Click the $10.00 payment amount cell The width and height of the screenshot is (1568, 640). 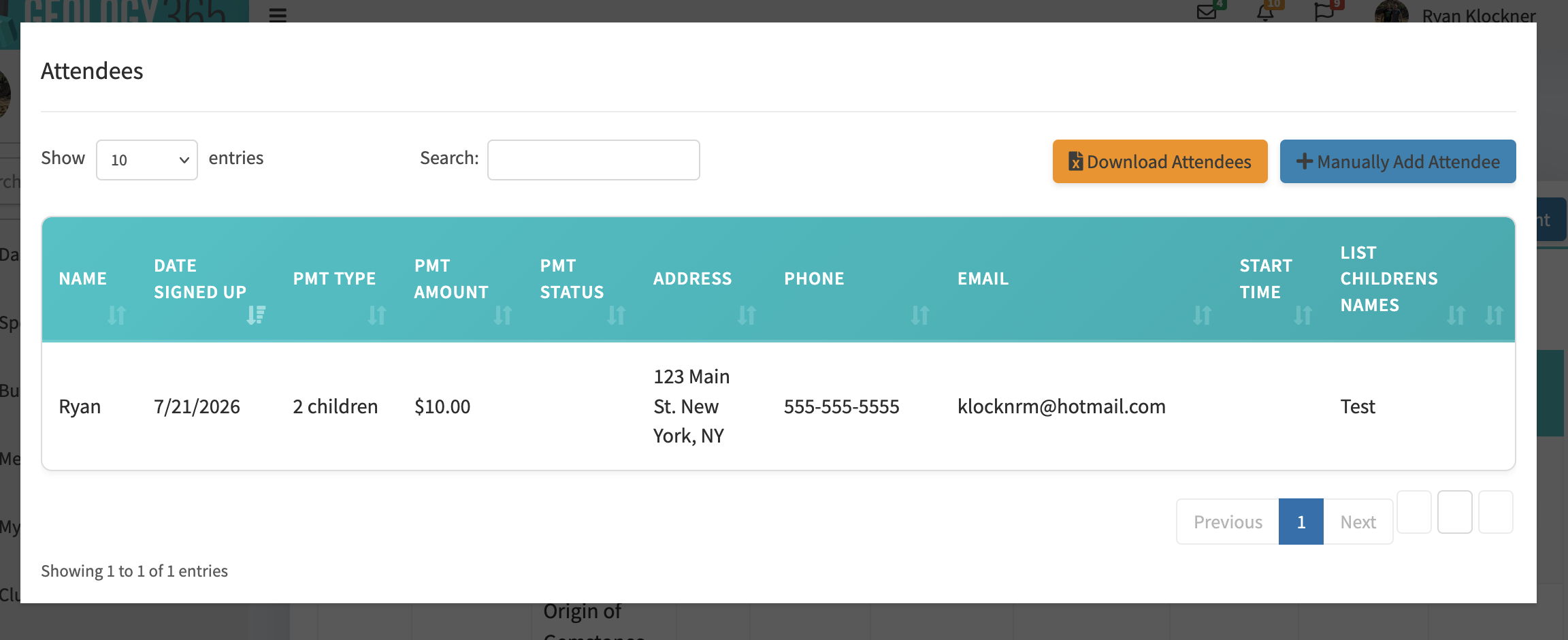pyautogui.click(x=442, y=406)
